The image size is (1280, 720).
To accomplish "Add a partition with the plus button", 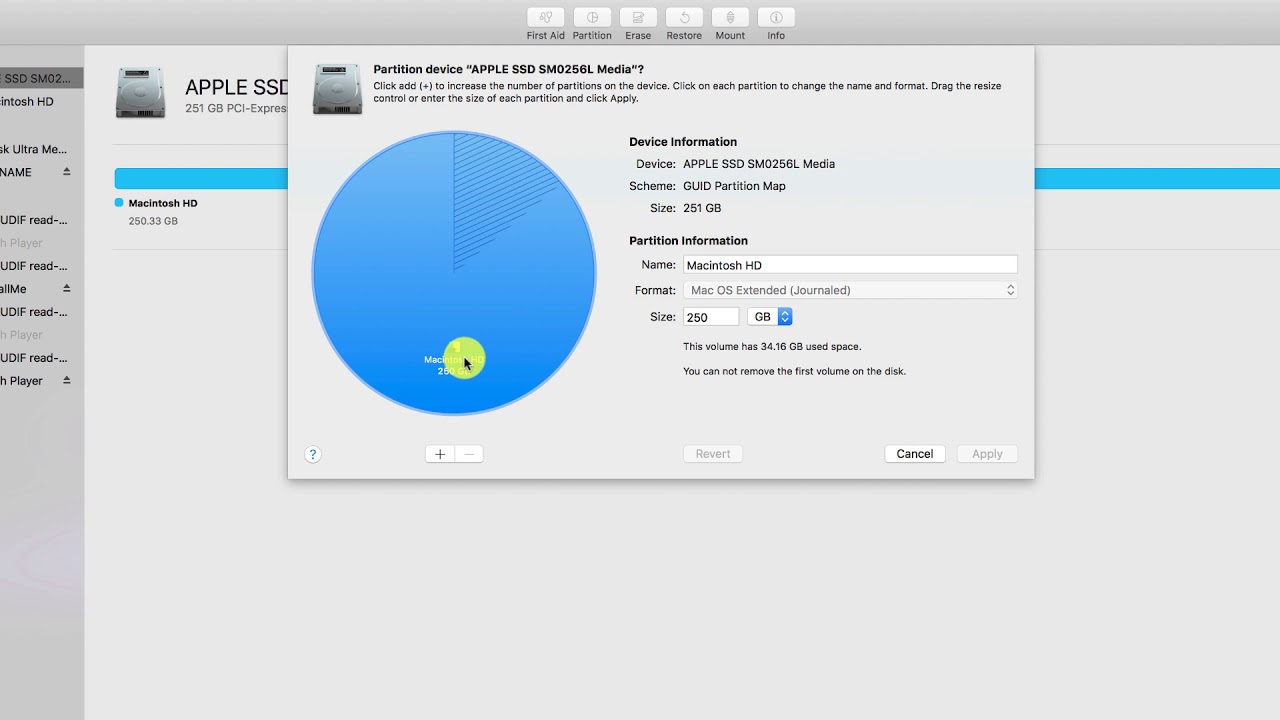I will coord(440,454).
